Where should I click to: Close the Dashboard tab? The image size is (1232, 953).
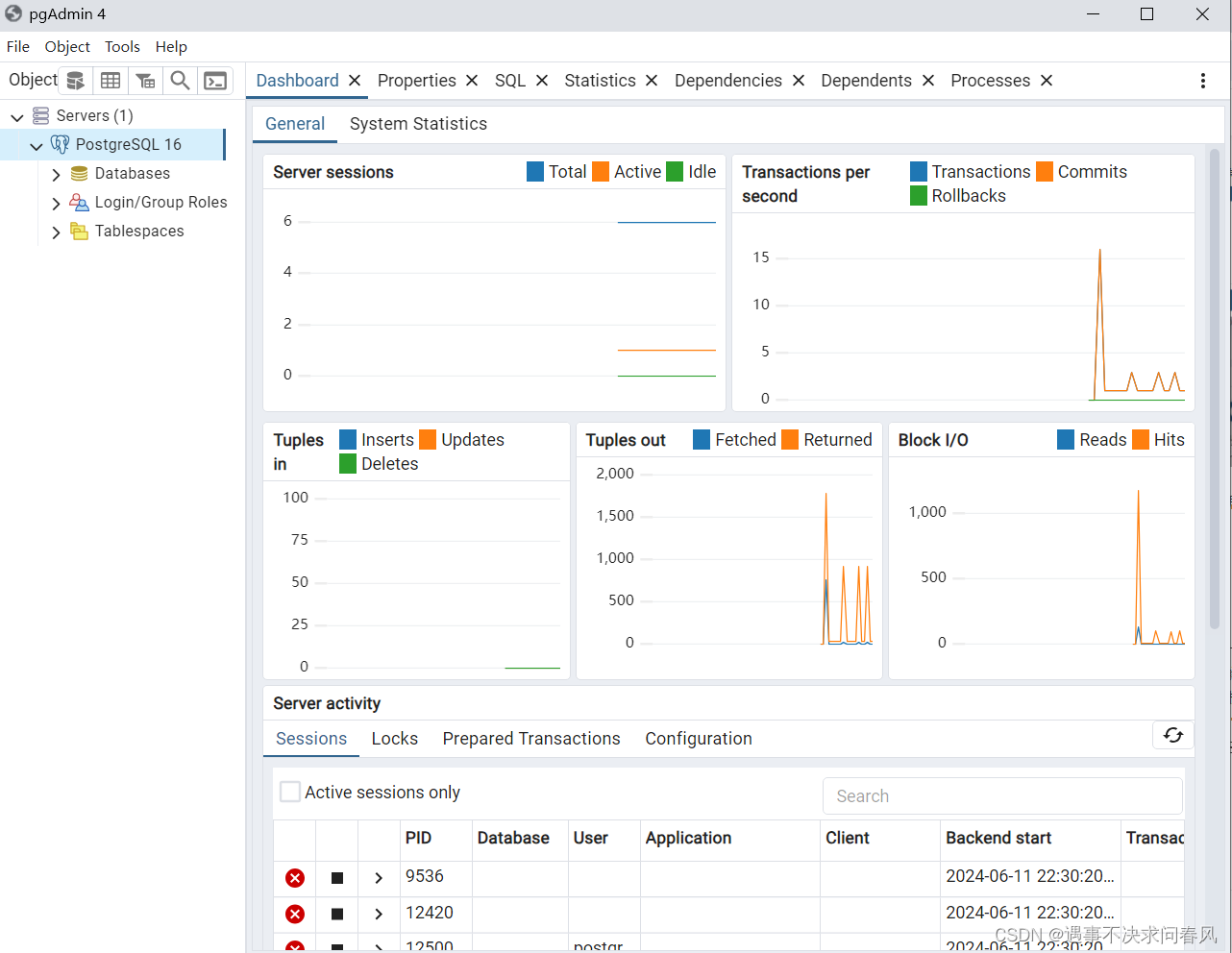pyautogui.click(x=355, y=81)
